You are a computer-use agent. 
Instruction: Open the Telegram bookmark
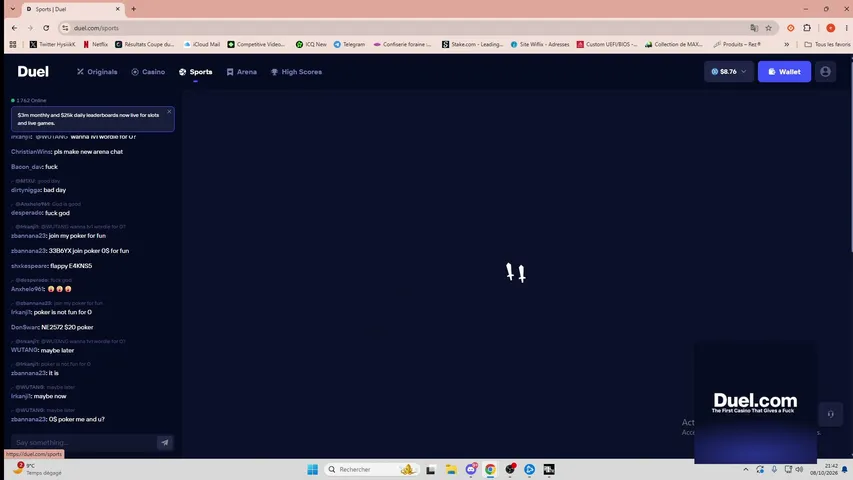(349, 44)
